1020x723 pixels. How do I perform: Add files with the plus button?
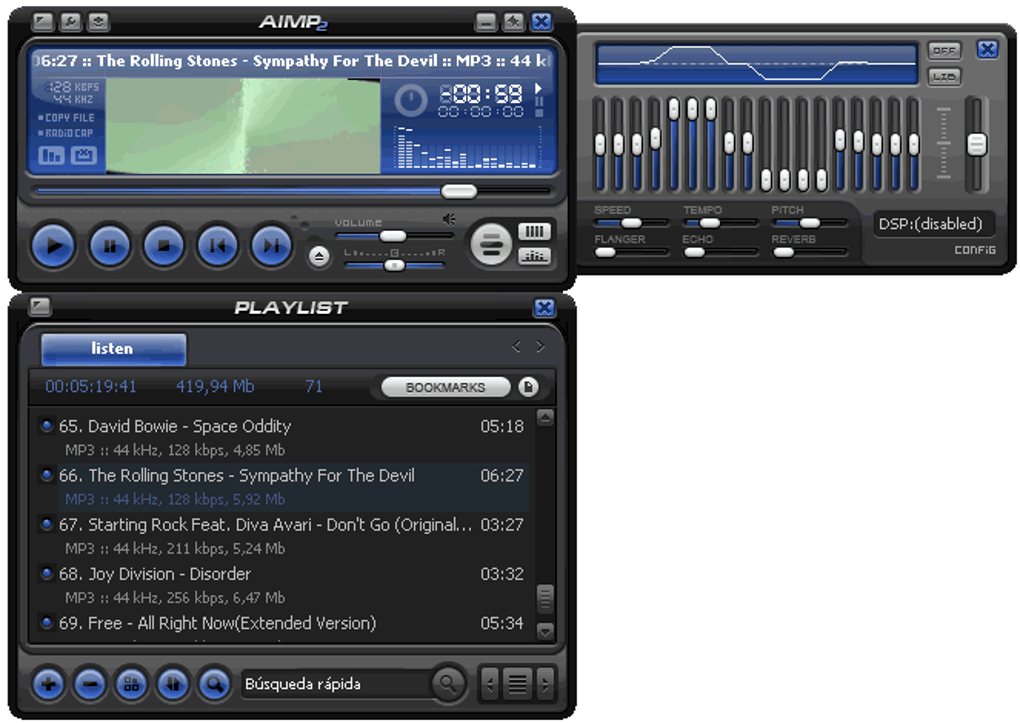point(48,685)
